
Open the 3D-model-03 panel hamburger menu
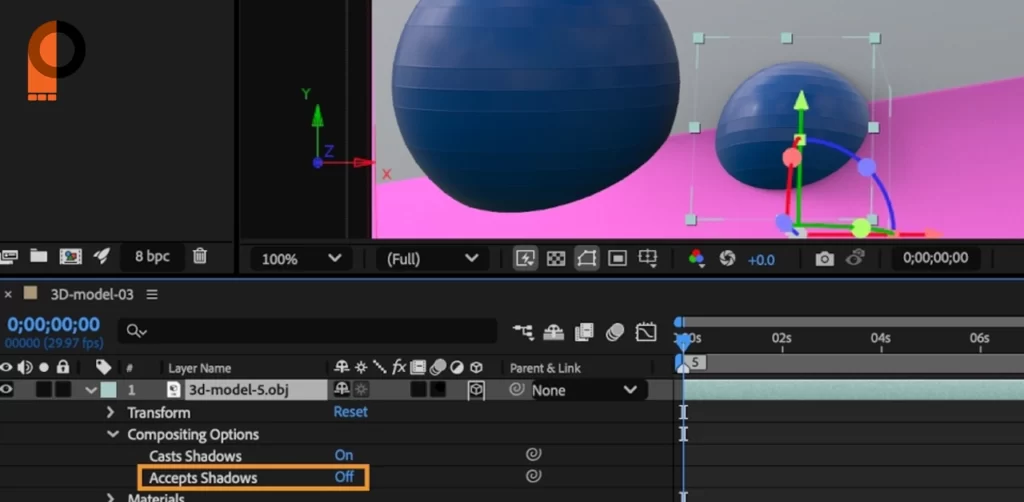(152, 294)
